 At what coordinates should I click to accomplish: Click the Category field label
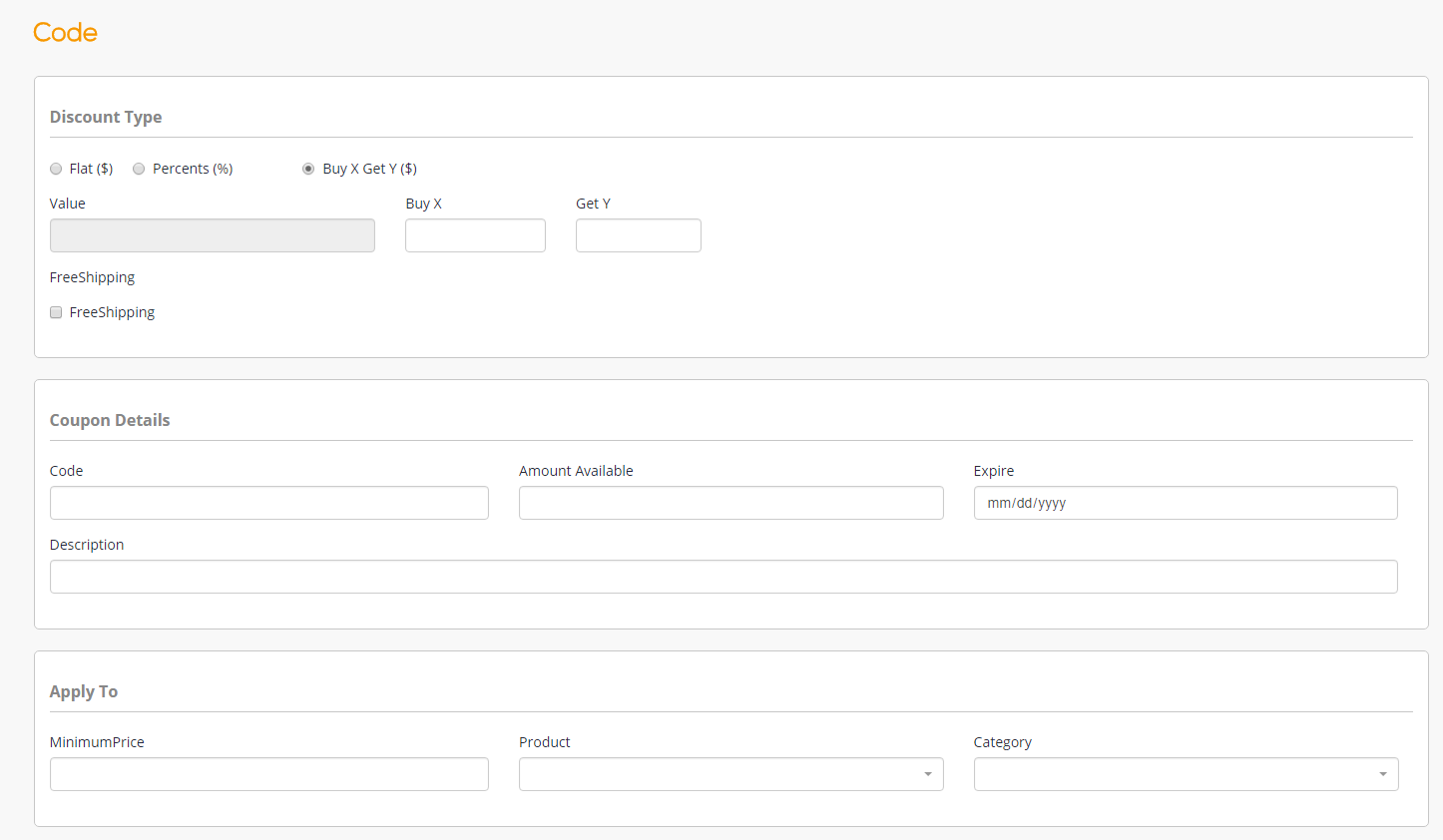(1003, 742)
